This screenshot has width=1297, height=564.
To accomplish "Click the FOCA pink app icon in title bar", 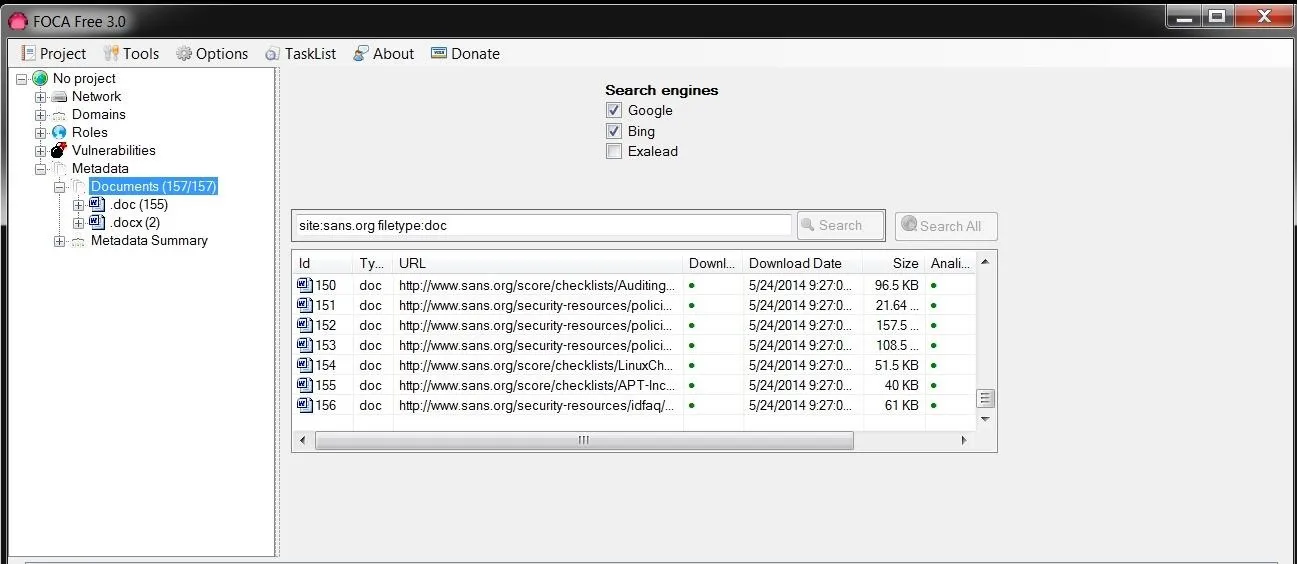I will click(x=17, y=20).
